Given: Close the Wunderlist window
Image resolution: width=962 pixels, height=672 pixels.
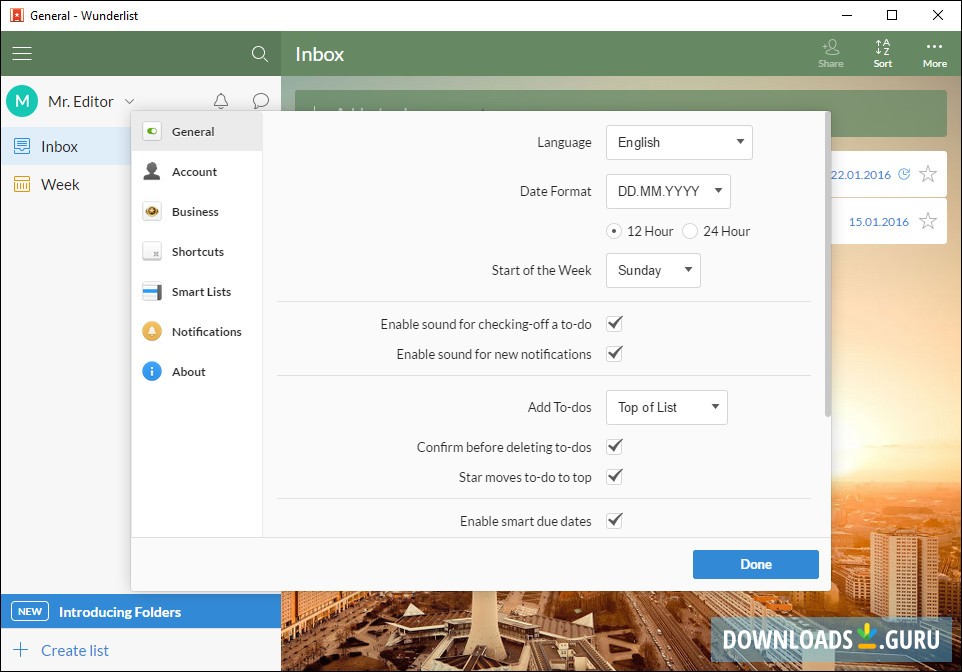Looking at the screenshot, I should [x=938, y=15].
